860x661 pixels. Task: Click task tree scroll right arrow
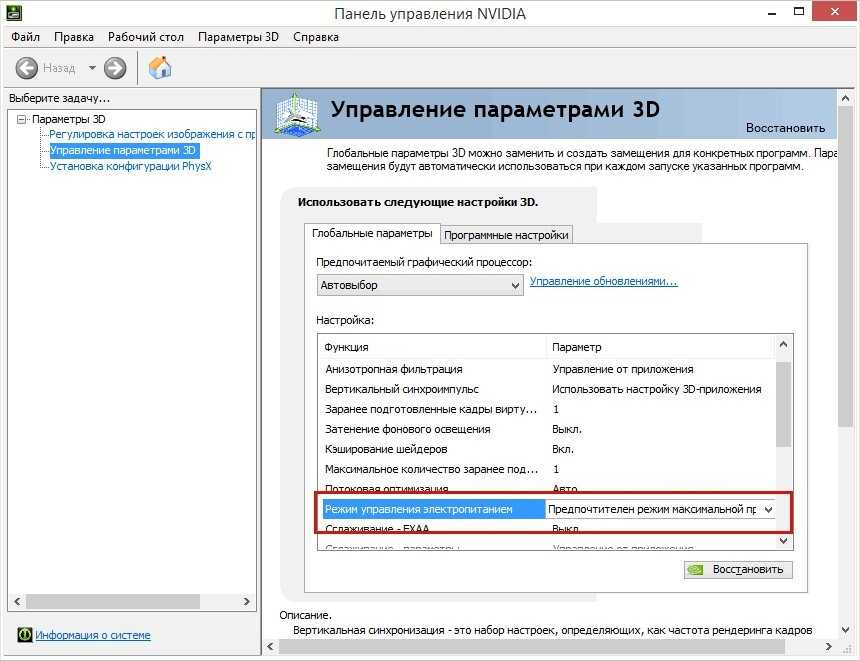247,601
